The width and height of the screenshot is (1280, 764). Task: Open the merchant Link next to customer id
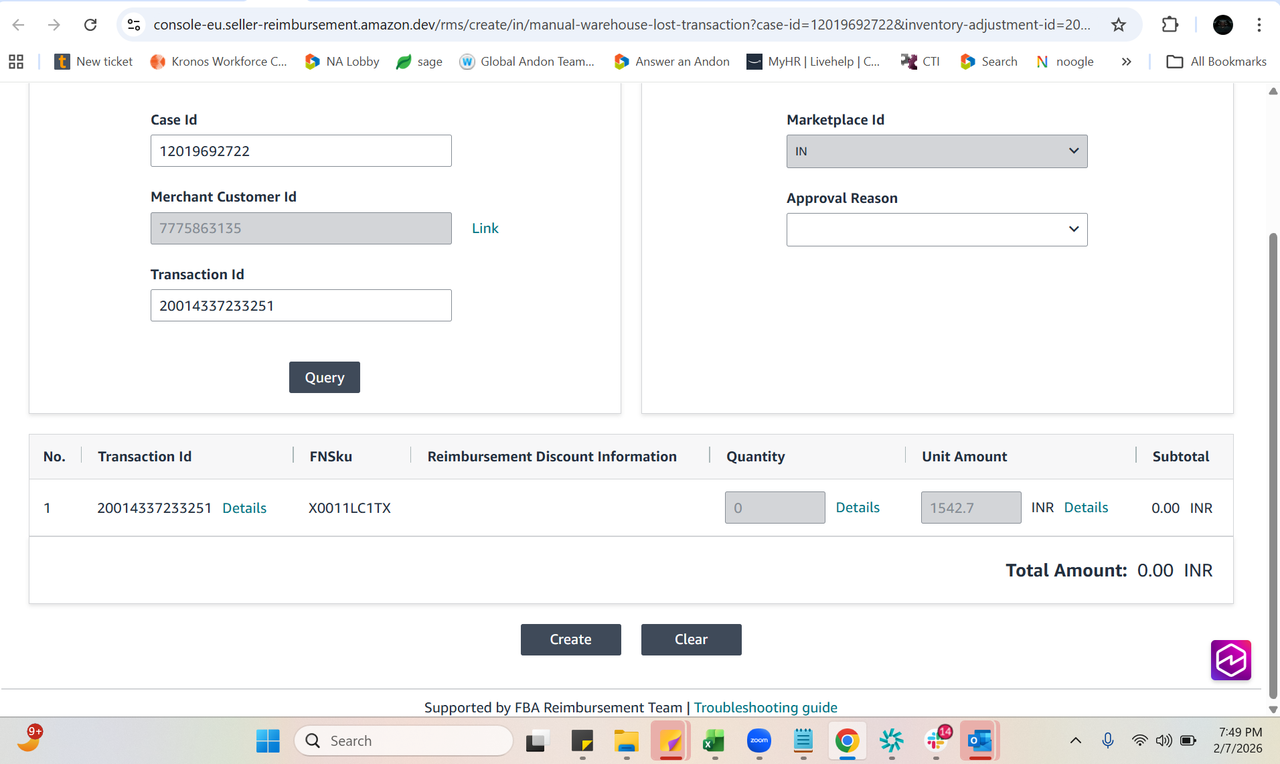pyautogui.click(x=485, y=228)
